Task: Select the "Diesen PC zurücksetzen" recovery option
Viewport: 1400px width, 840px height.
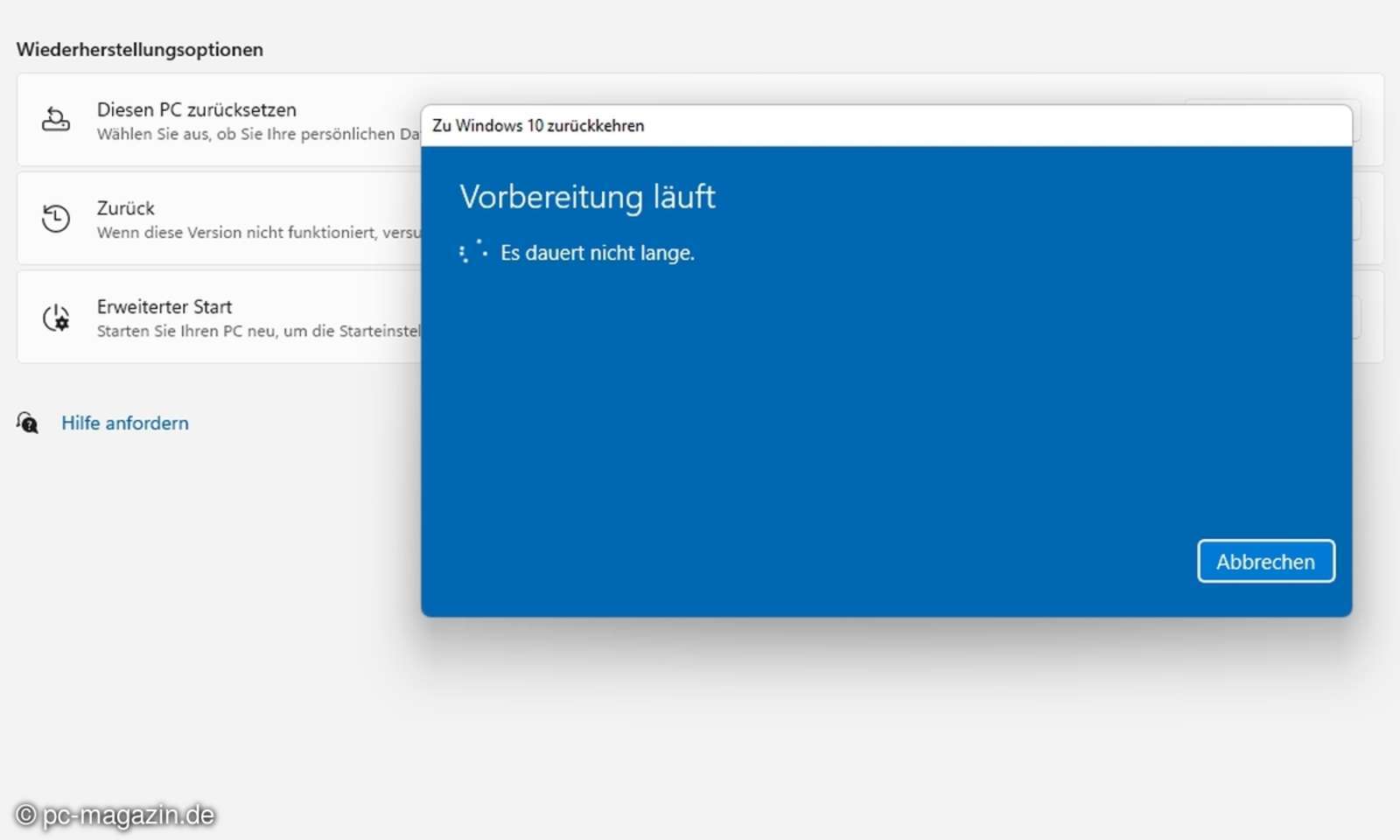Action: (196, 109)
